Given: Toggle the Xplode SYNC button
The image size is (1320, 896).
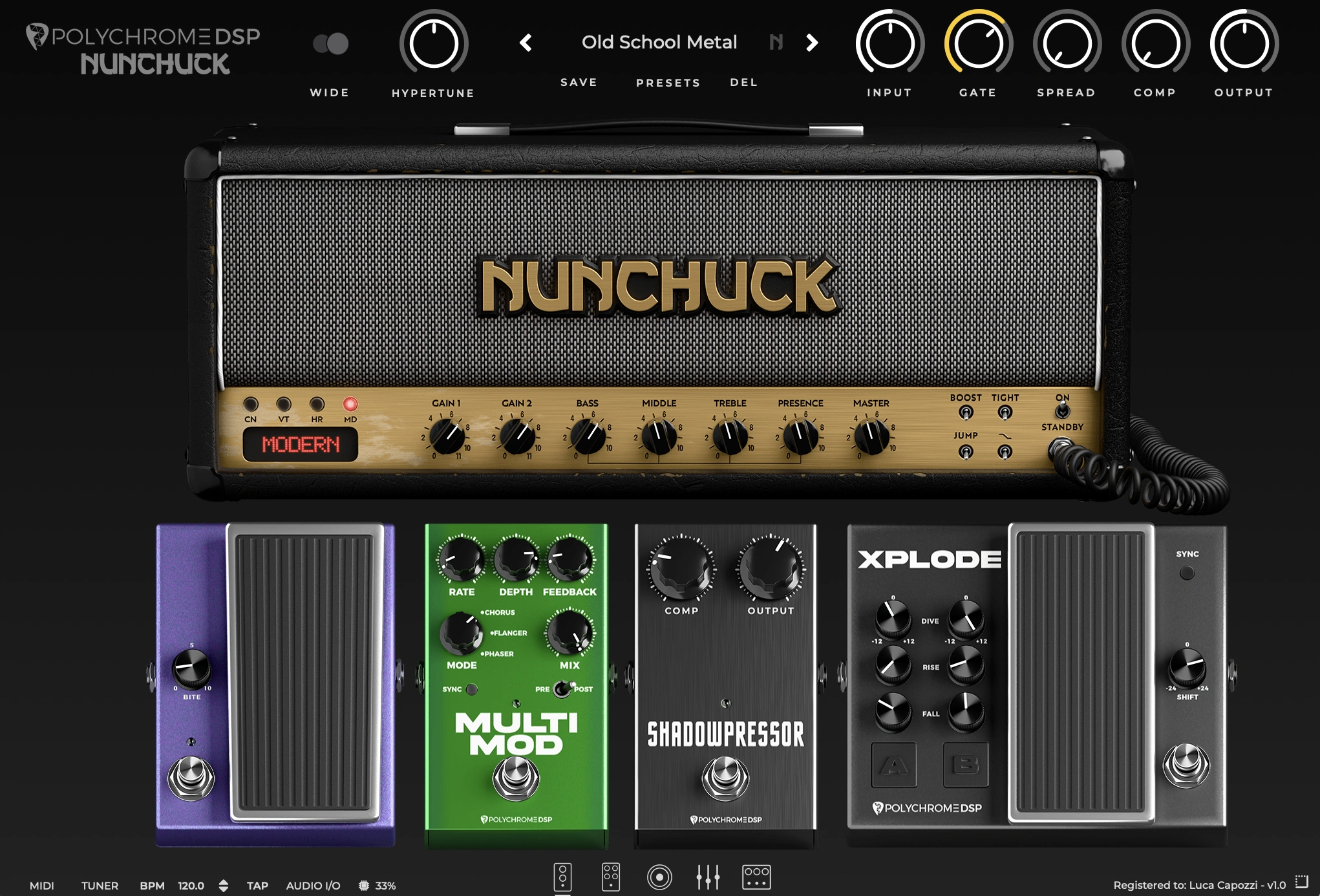Looking at the screenshot, I should pyautogui.click(x=1187, y=573).
